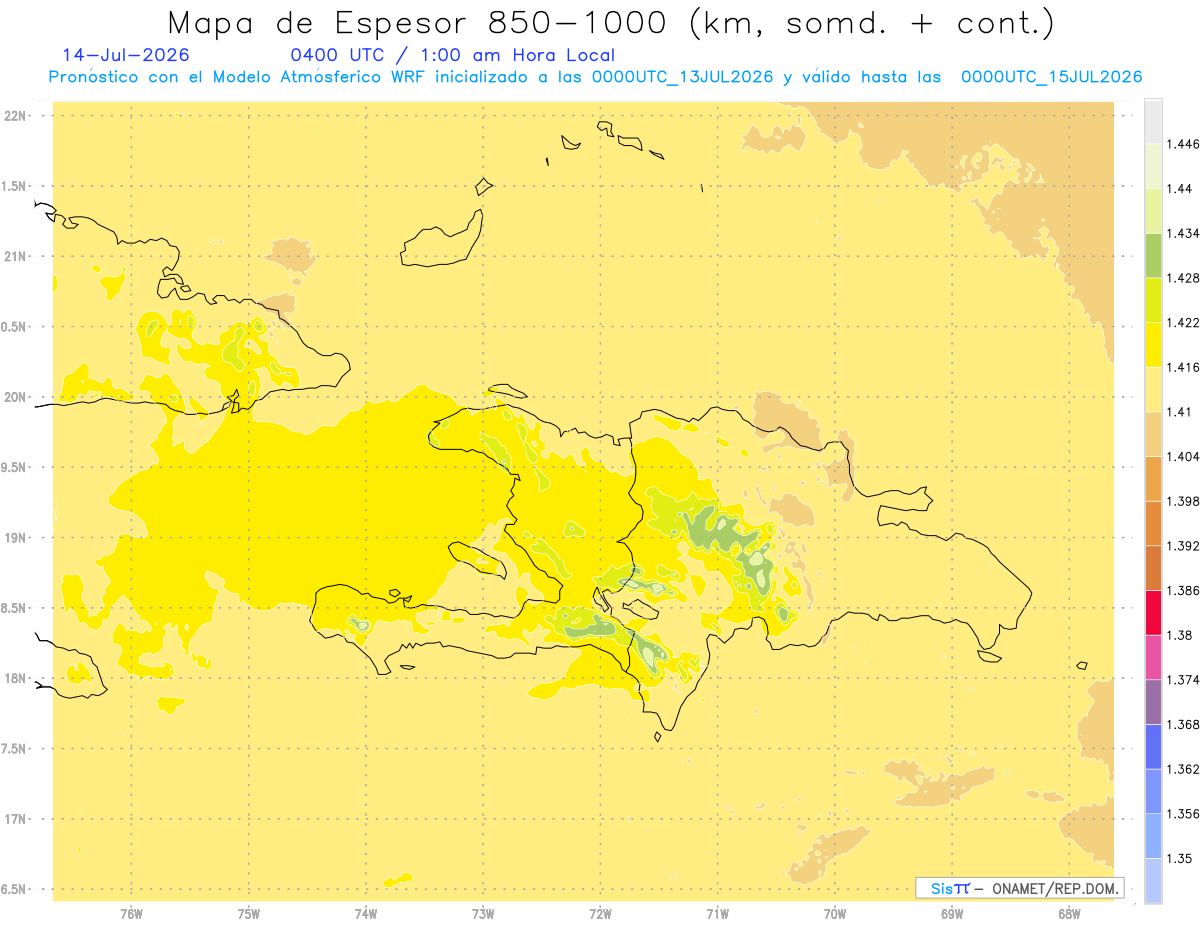The width and height of the screenshot is (1200, 927).
Task: Click the '1.35' colorbar value
Action: 1179,858
